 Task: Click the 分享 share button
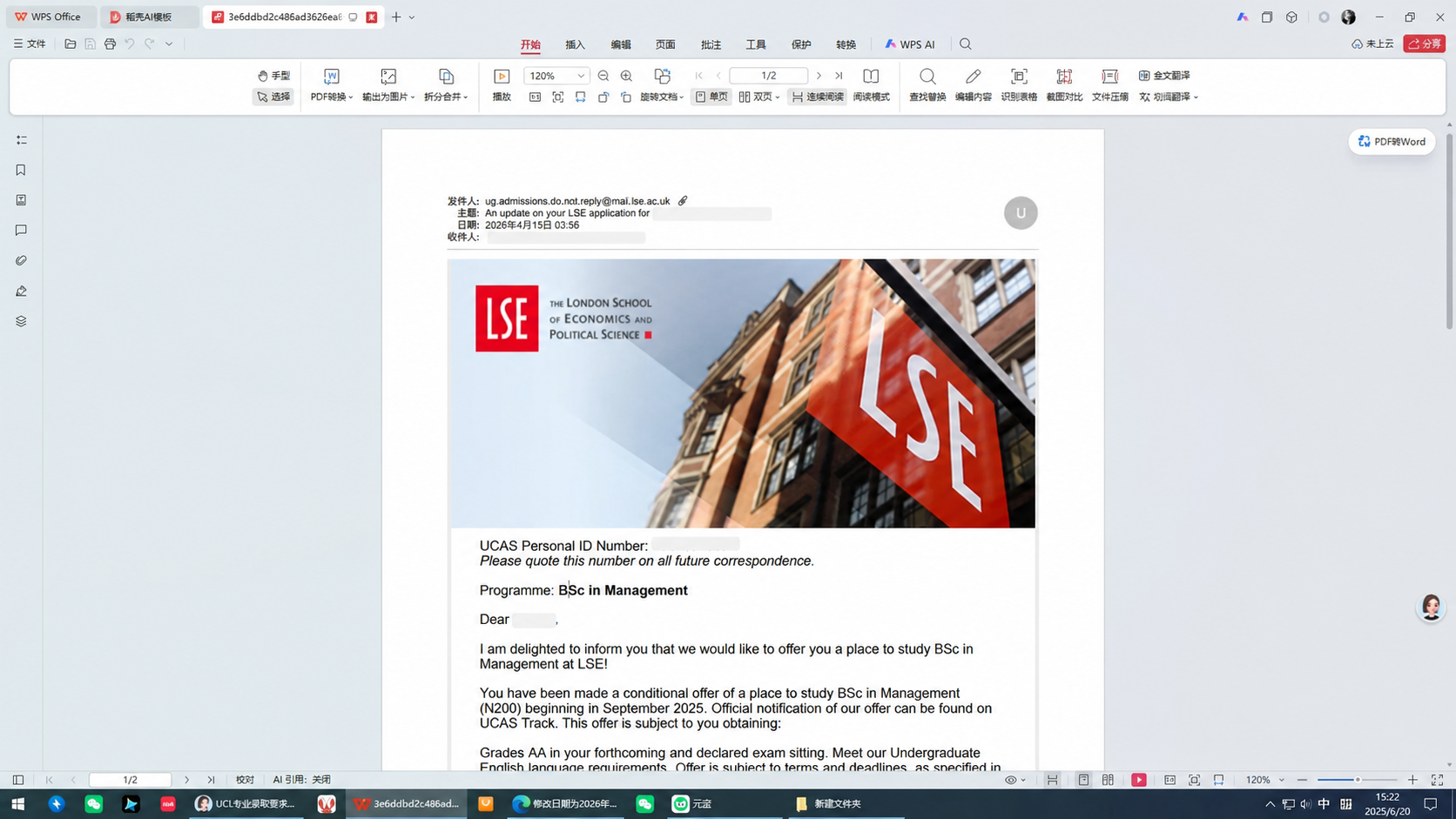(x=1425, y=44)
